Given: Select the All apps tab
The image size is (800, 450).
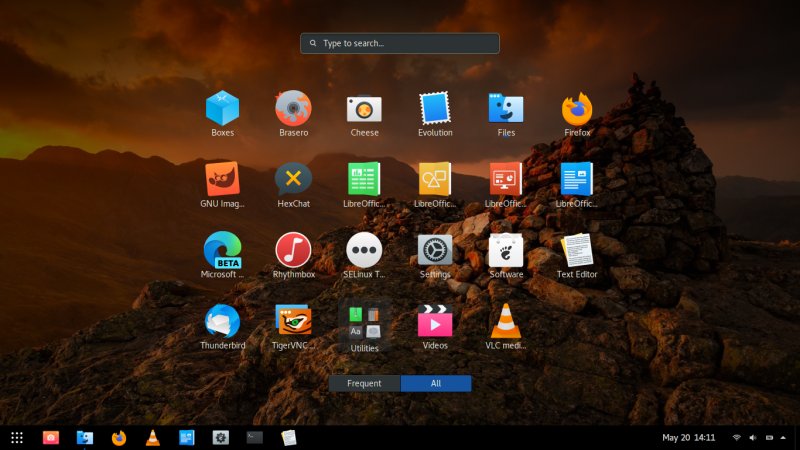Looking at the screenshot, I should [x=436, y=383].
